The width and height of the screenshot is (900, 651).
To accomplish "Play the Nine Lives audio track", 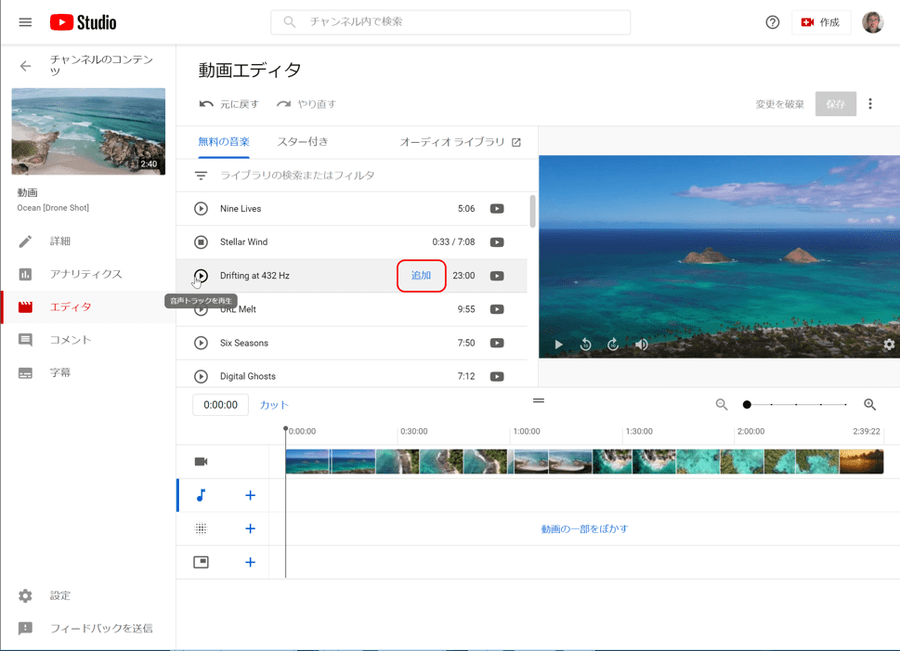I will click(x=200, y=209).
